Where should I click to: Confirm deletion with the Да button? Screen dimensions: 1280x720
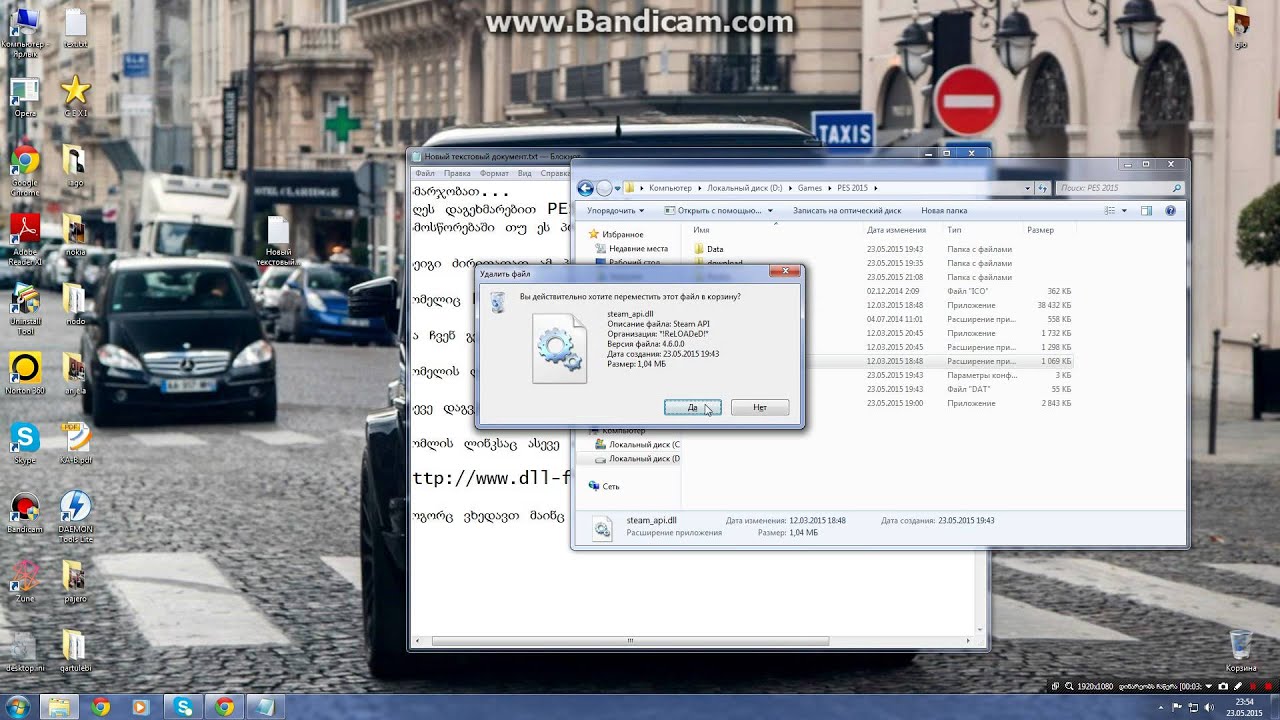[692, 407]
